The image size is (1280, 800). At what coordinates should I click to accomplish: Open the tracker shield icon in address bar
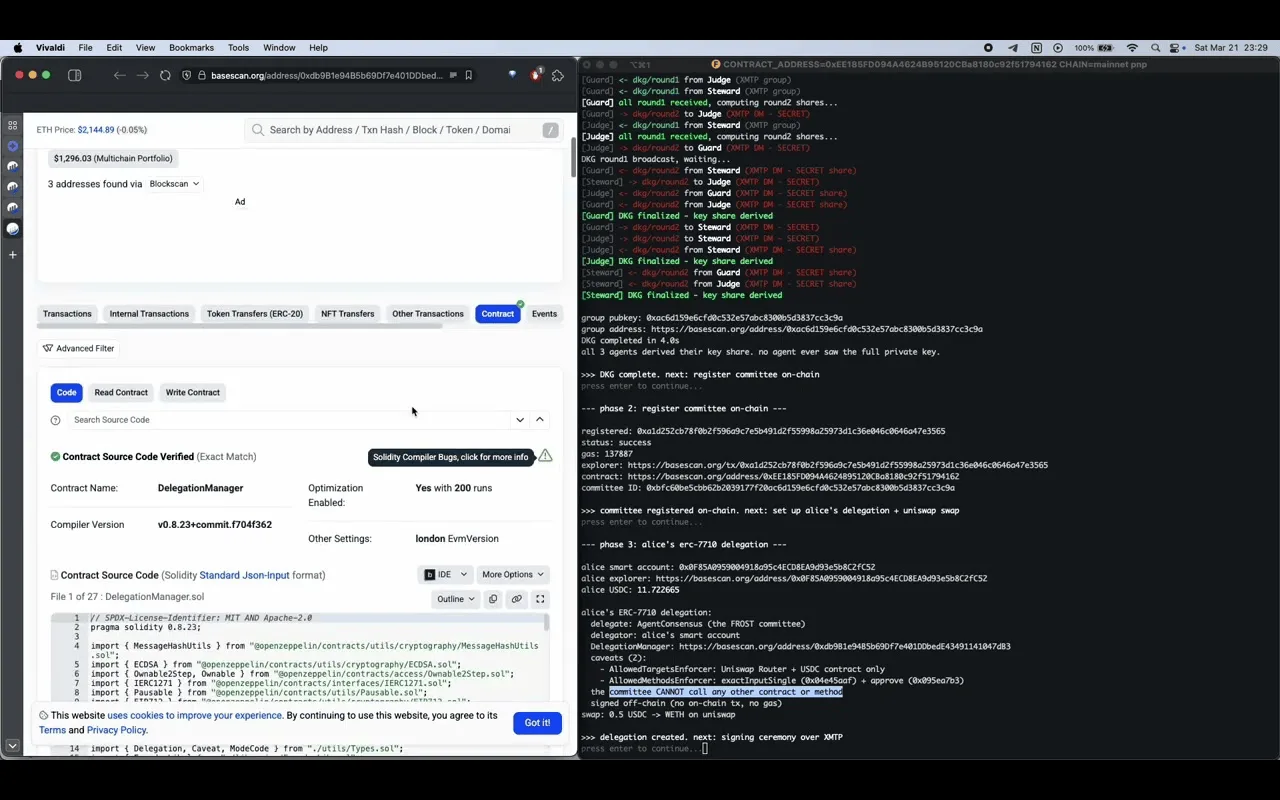(186, 75)
